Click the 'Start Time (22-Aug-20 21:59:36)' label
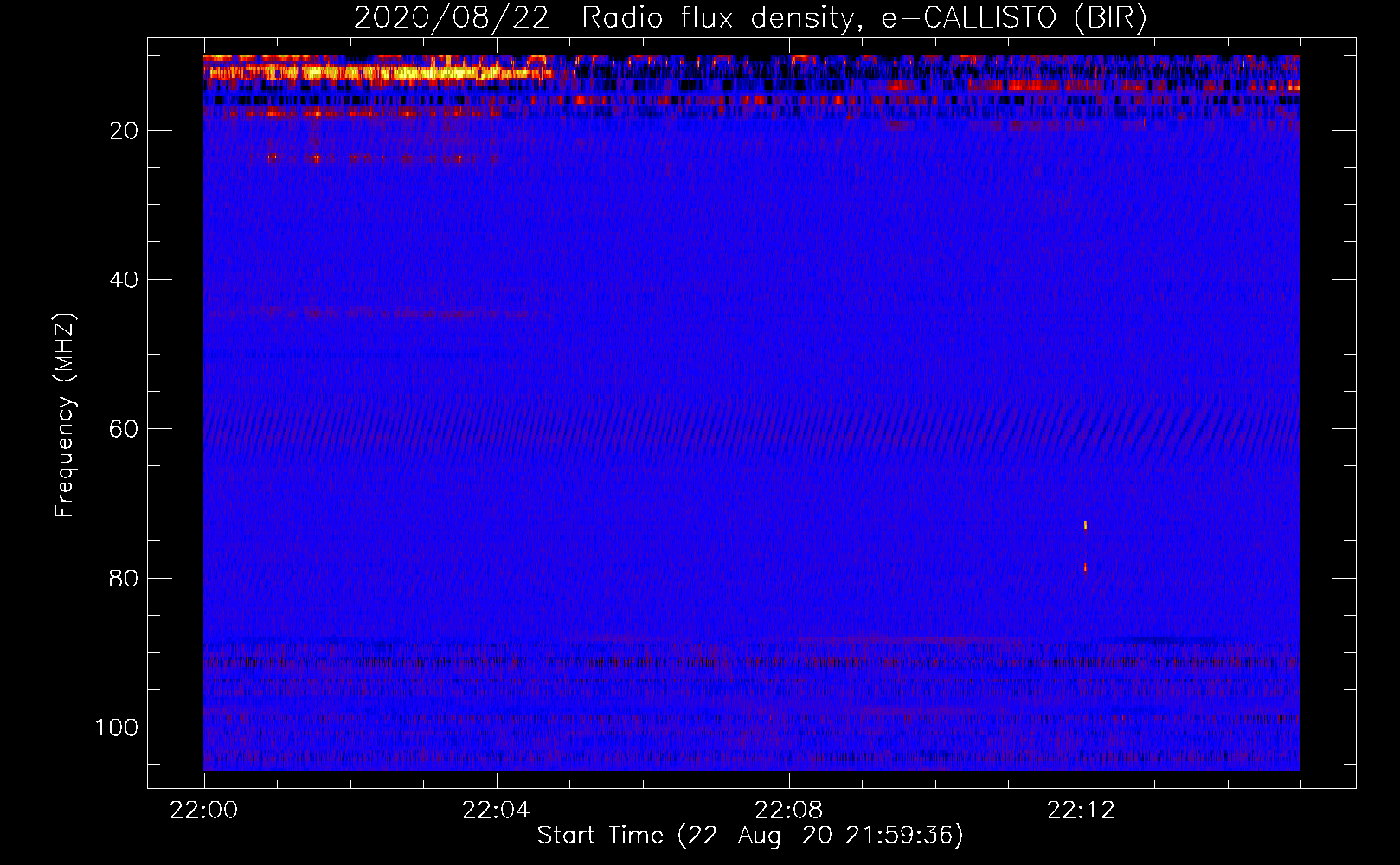The height and width of the screenshot is (865, 1400). click(x=750, y=836)
